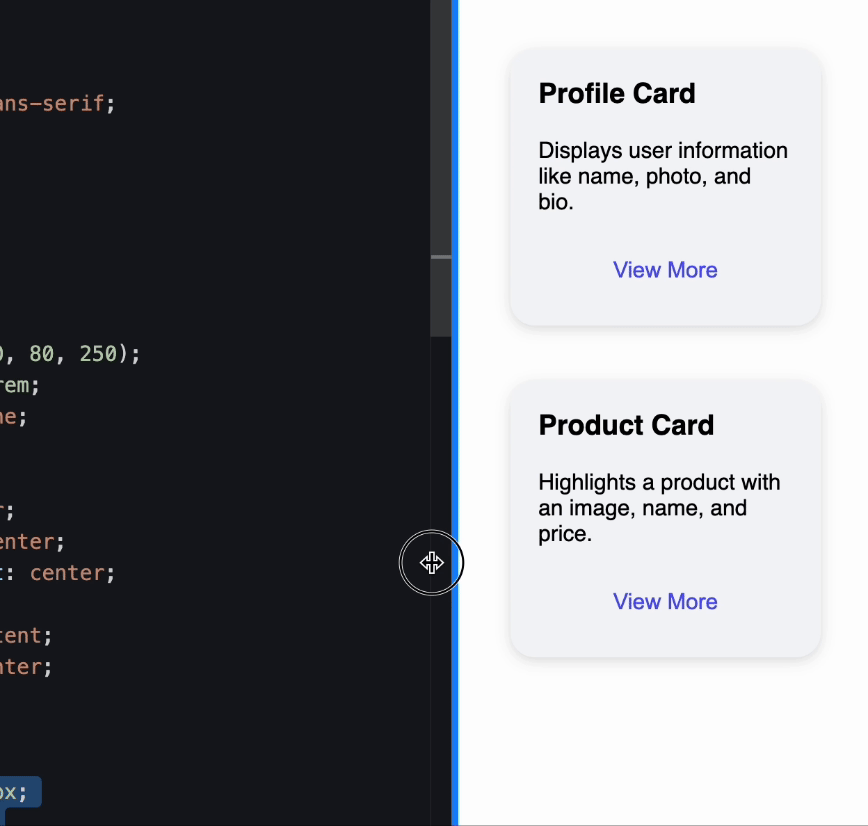This screenshot has height=826, width=868.
Task: Click "View More" on the Profile Card
Action: coord(665,270)
